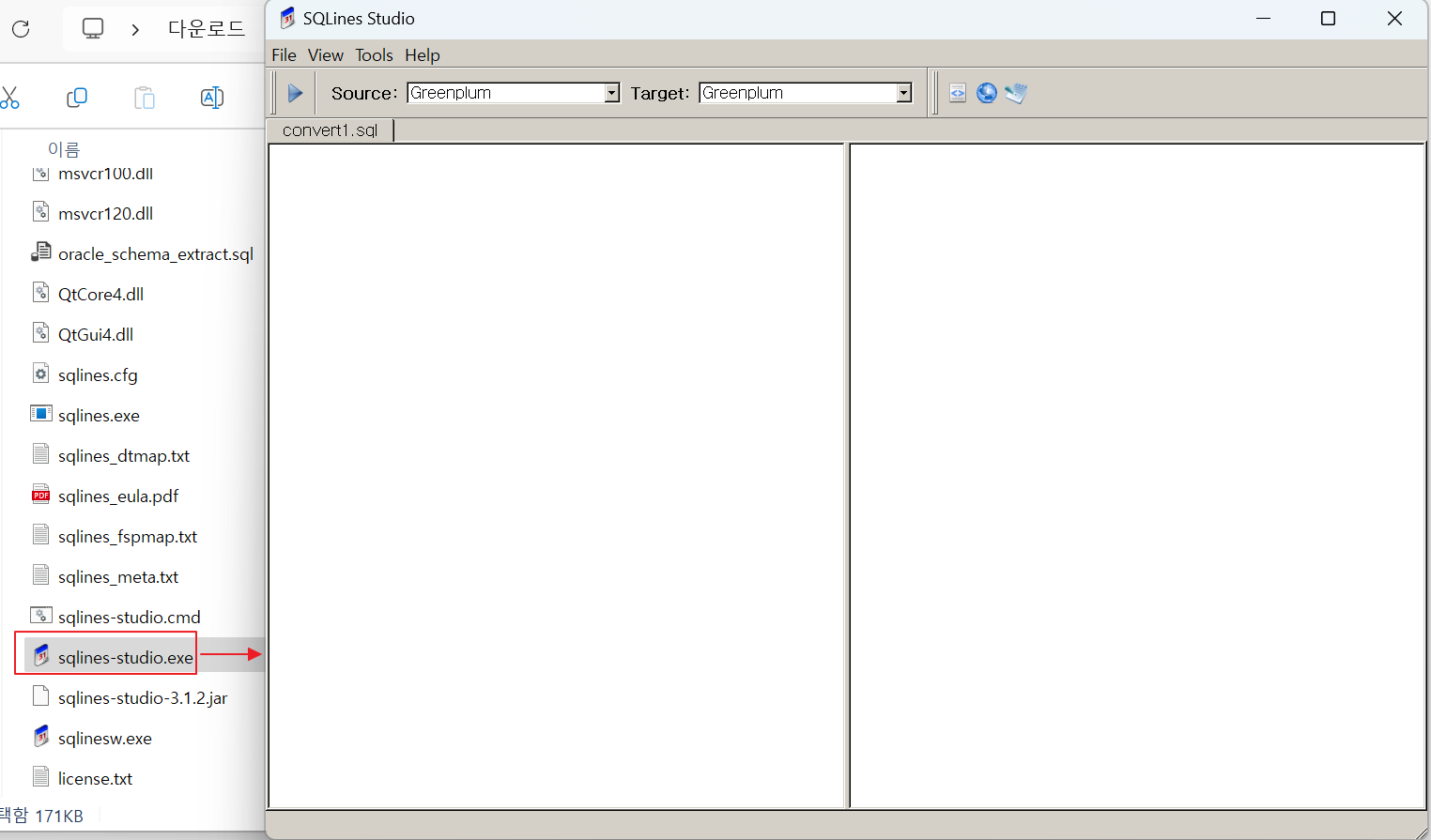Expand the address bar chevron before 다운로드
This screenshot has height=840, width=1431.
click(135, 29)
